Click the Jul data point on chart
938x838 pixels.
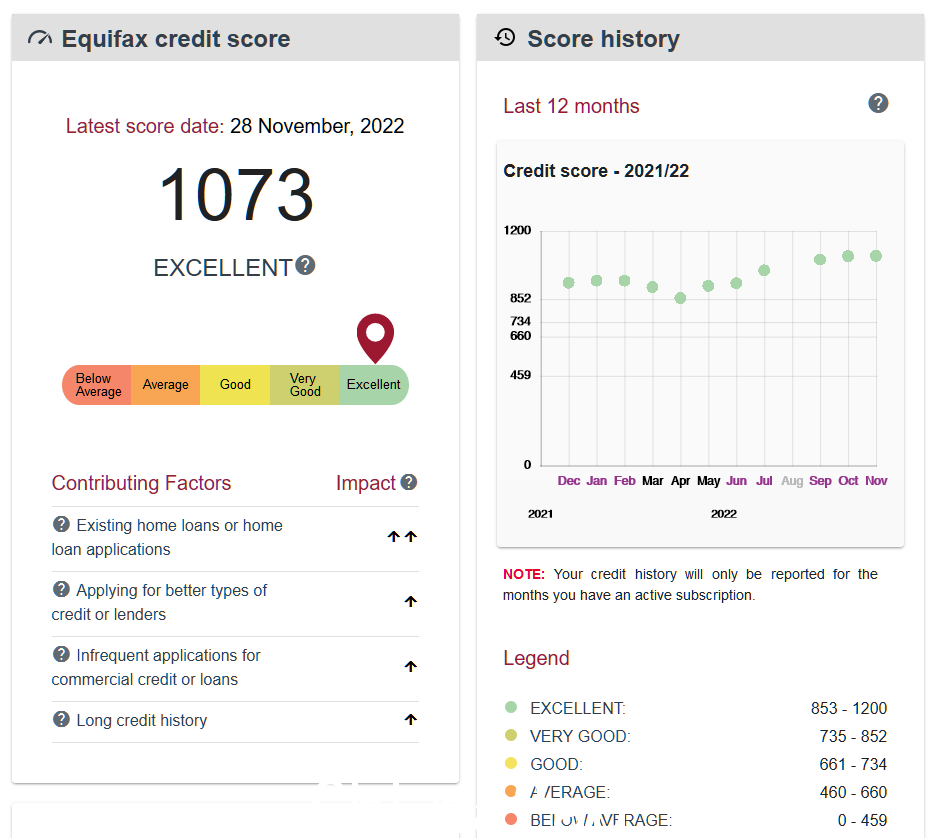[x=764, y=270]
